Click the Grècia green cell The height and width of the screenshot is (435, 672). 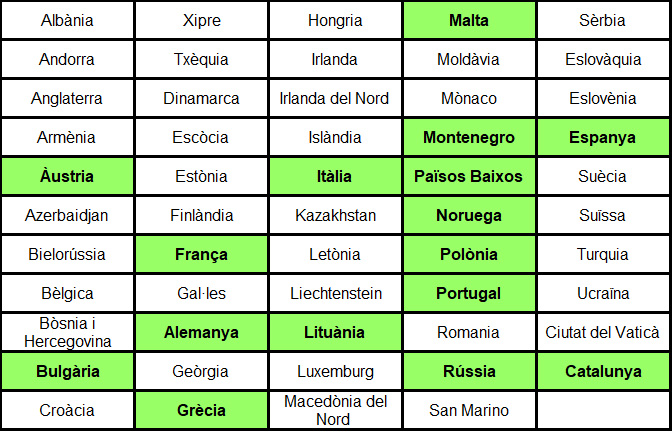pyautogui.click(x=201, y=410)
